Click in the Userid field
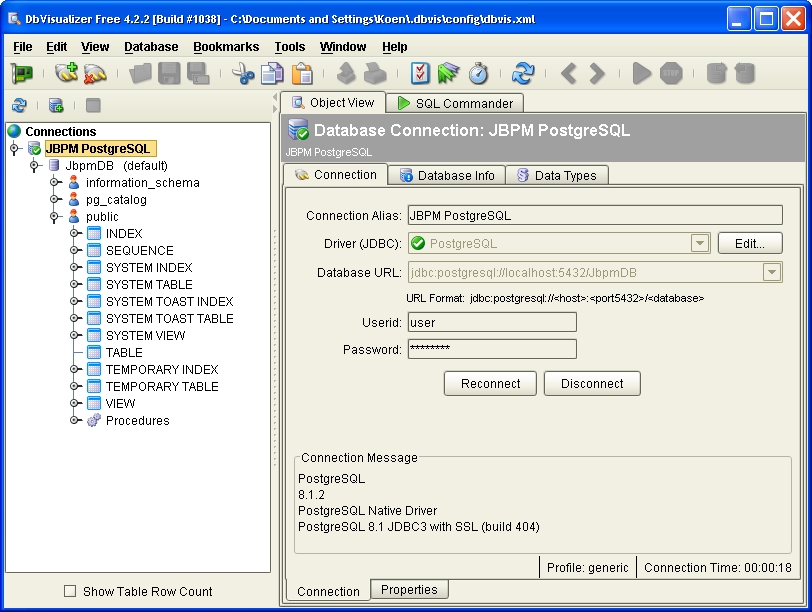This screenshot has width=812, height=612. tap(491, 323)
